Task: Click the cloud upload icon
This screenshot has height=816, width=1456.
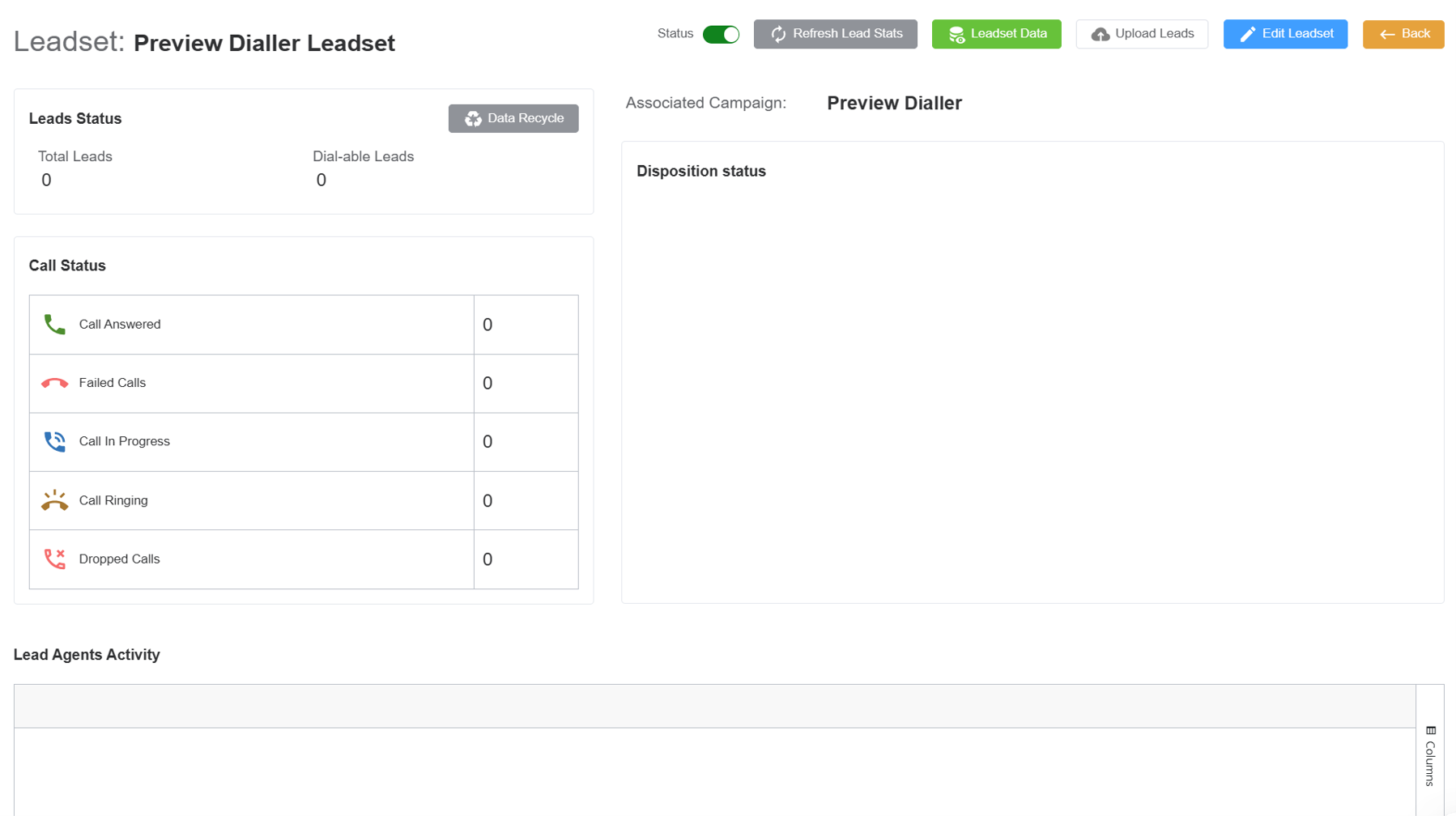Action: (1100, 35)
